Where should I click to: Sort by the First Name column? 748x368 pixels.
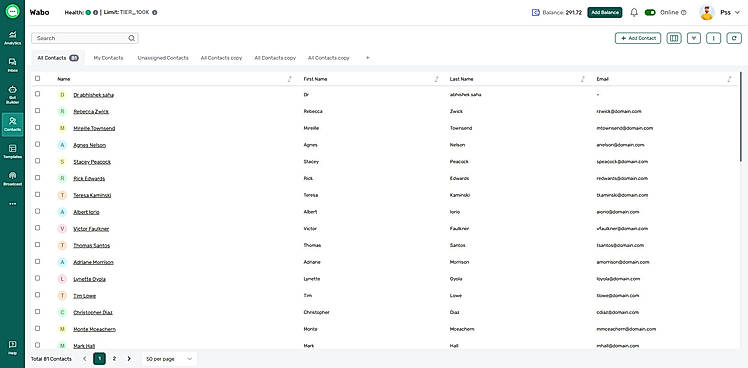coord(436,79)
